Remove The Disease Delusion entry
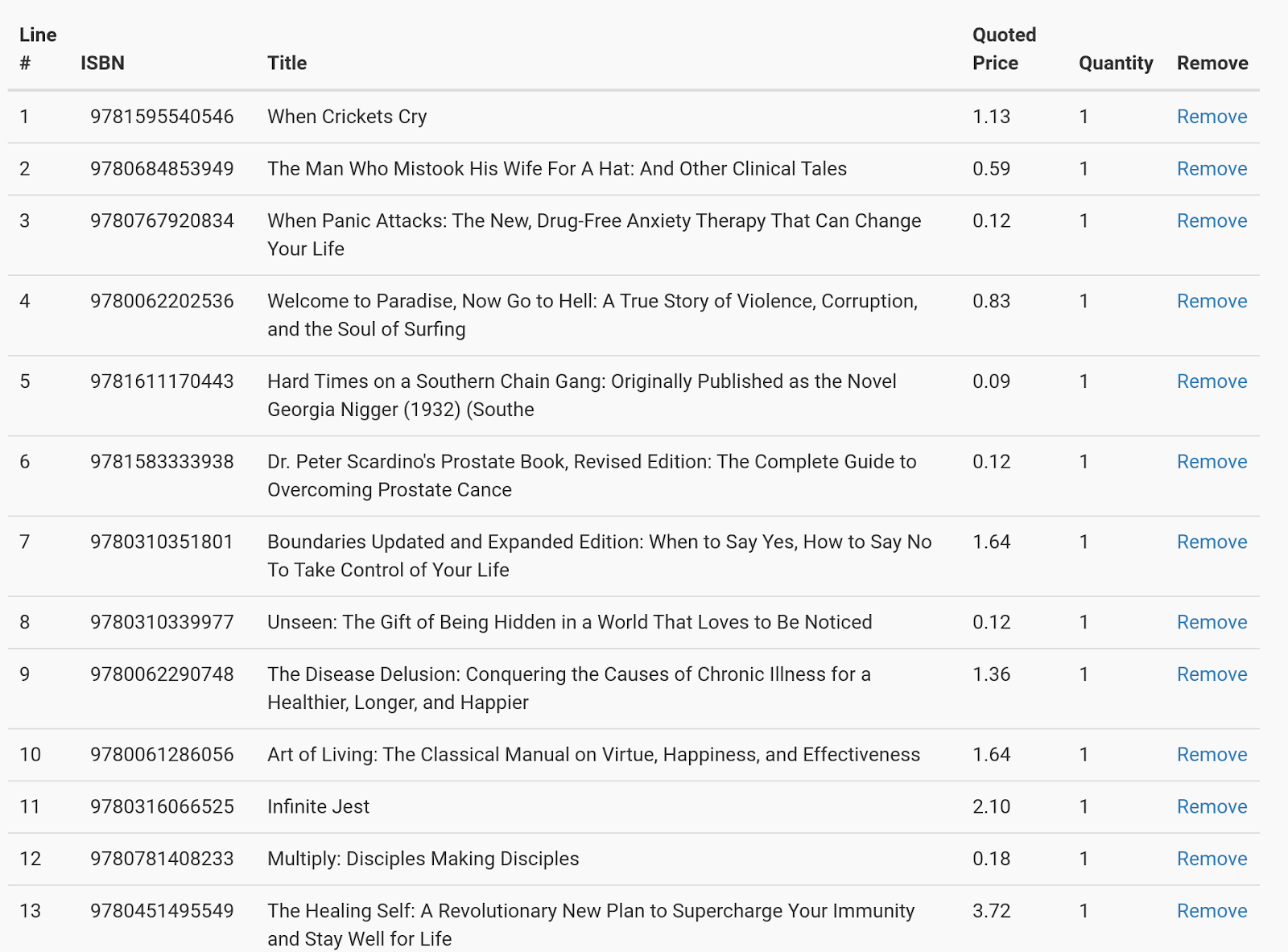This screenshot has width=1288, height=952. tap(1212, 674)
